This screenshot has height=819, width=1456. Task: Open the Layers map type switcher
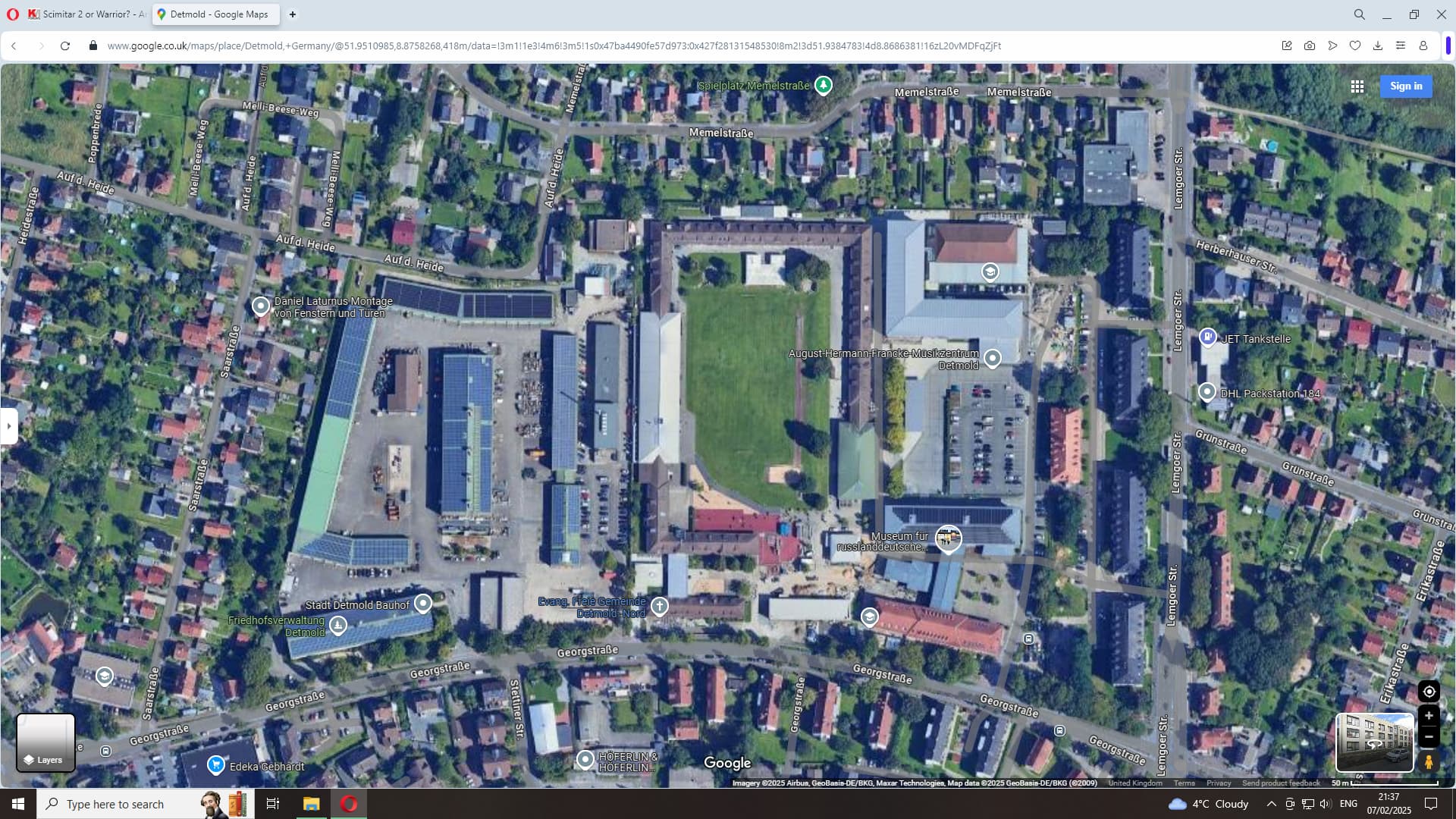[x=45, y=742]
